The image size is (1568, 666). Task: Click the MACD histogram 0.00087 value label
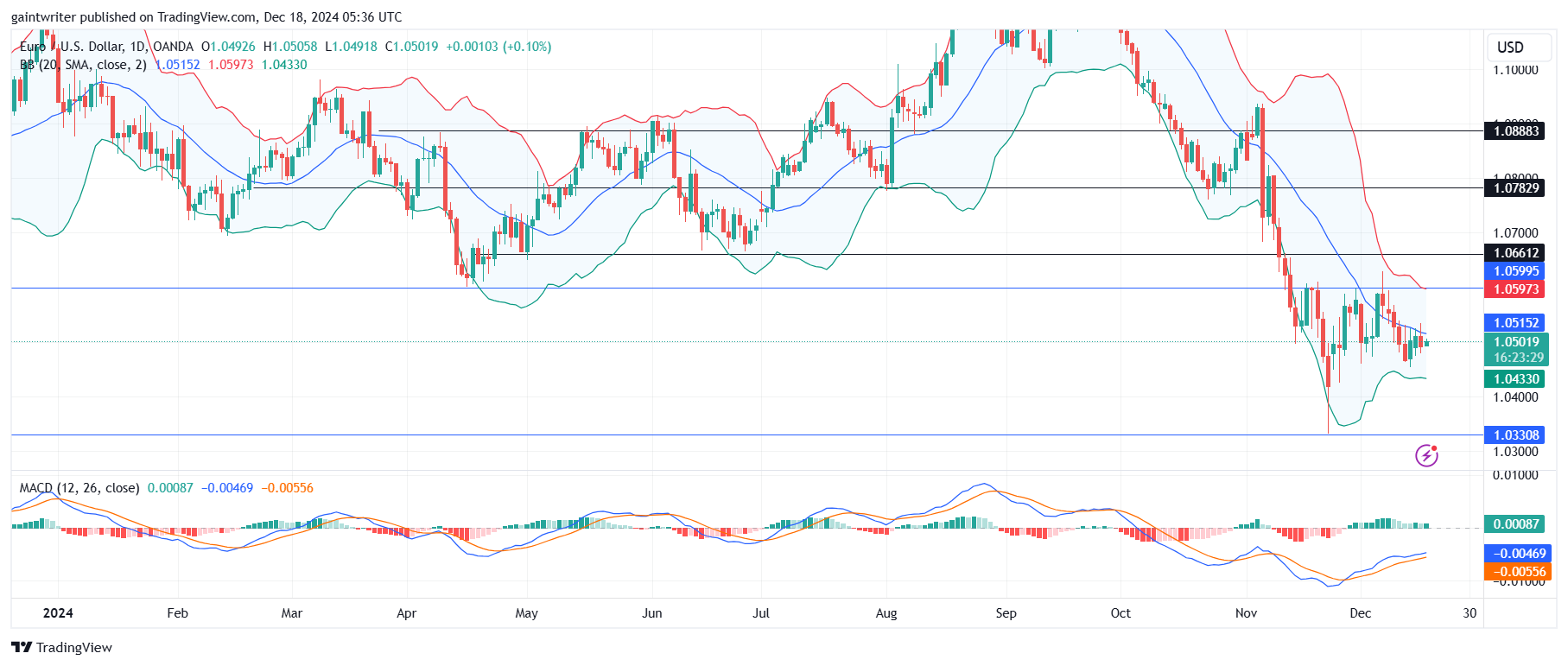tap(1516, 523)
